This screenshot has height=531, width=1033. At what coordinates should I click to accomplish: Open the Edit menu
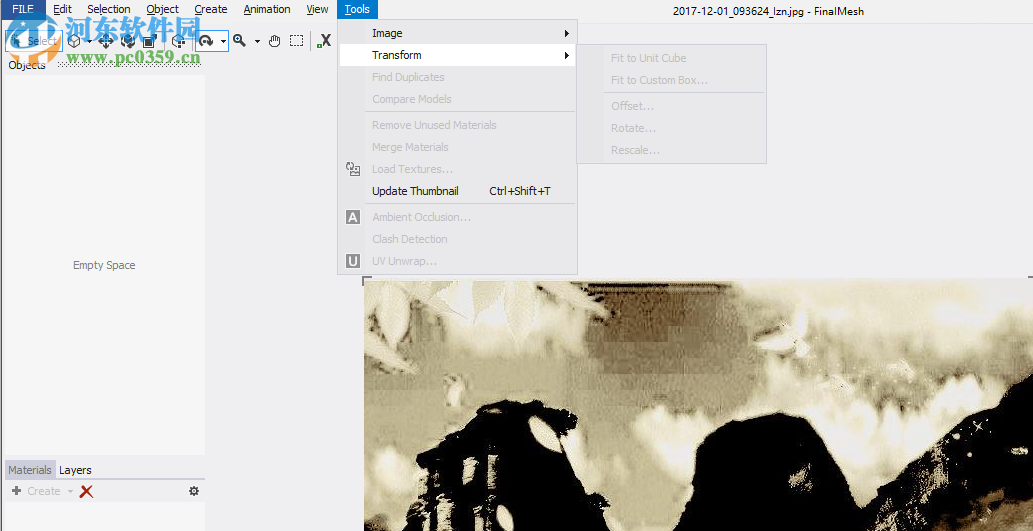point(63,9)
